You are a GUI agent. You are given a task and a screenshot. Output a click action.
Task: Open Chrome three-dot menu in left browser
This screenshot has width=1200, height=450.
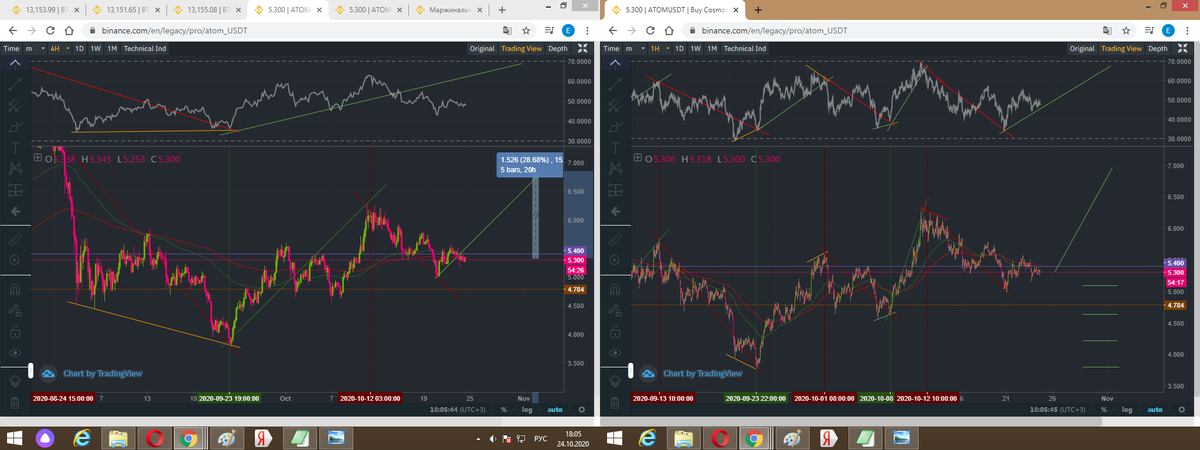click(587, 31)
